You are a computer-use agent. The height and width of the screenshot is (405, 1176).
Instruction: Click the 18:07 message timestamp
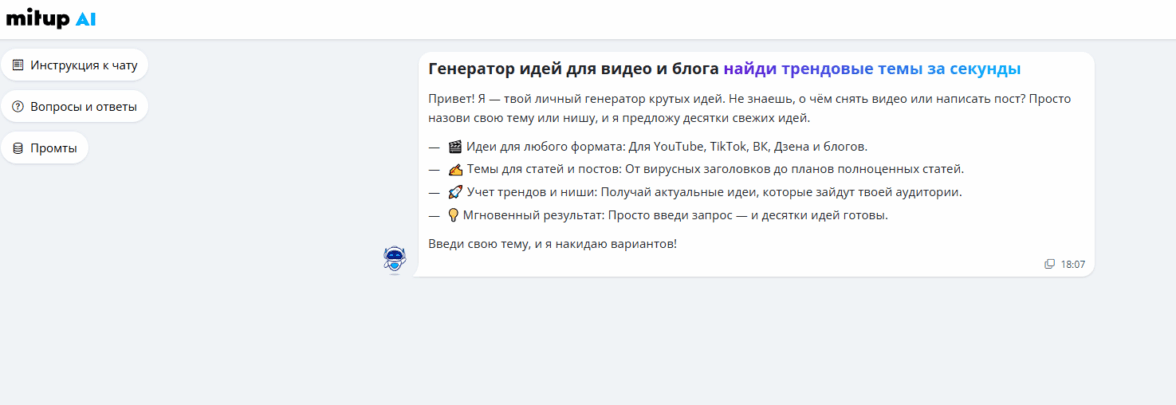coord(1073,264)
